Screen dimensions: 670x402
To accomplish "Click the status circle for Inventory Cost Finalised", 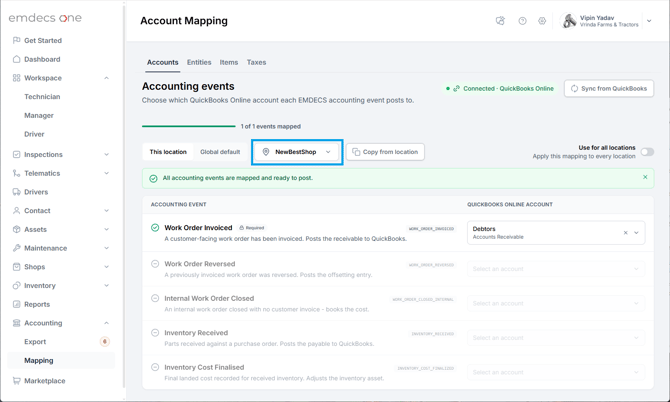I will tap(155, 367).
